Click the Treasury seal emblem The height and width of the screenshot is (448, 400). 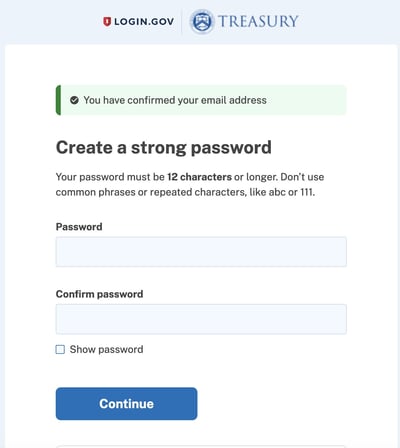tap(202, 22)
